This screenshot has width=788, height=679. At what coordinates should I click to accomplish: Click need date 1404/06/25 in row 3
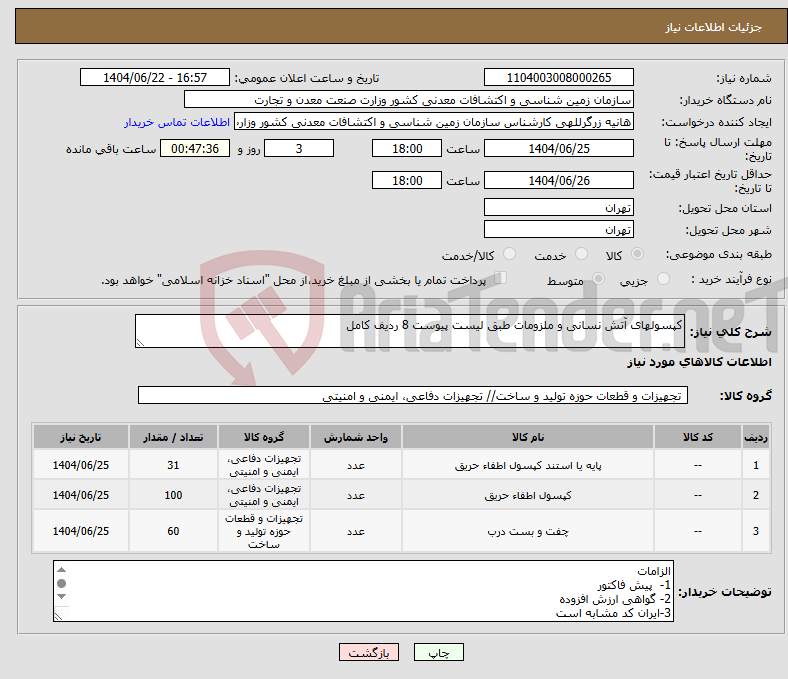[x=81, y=531]
